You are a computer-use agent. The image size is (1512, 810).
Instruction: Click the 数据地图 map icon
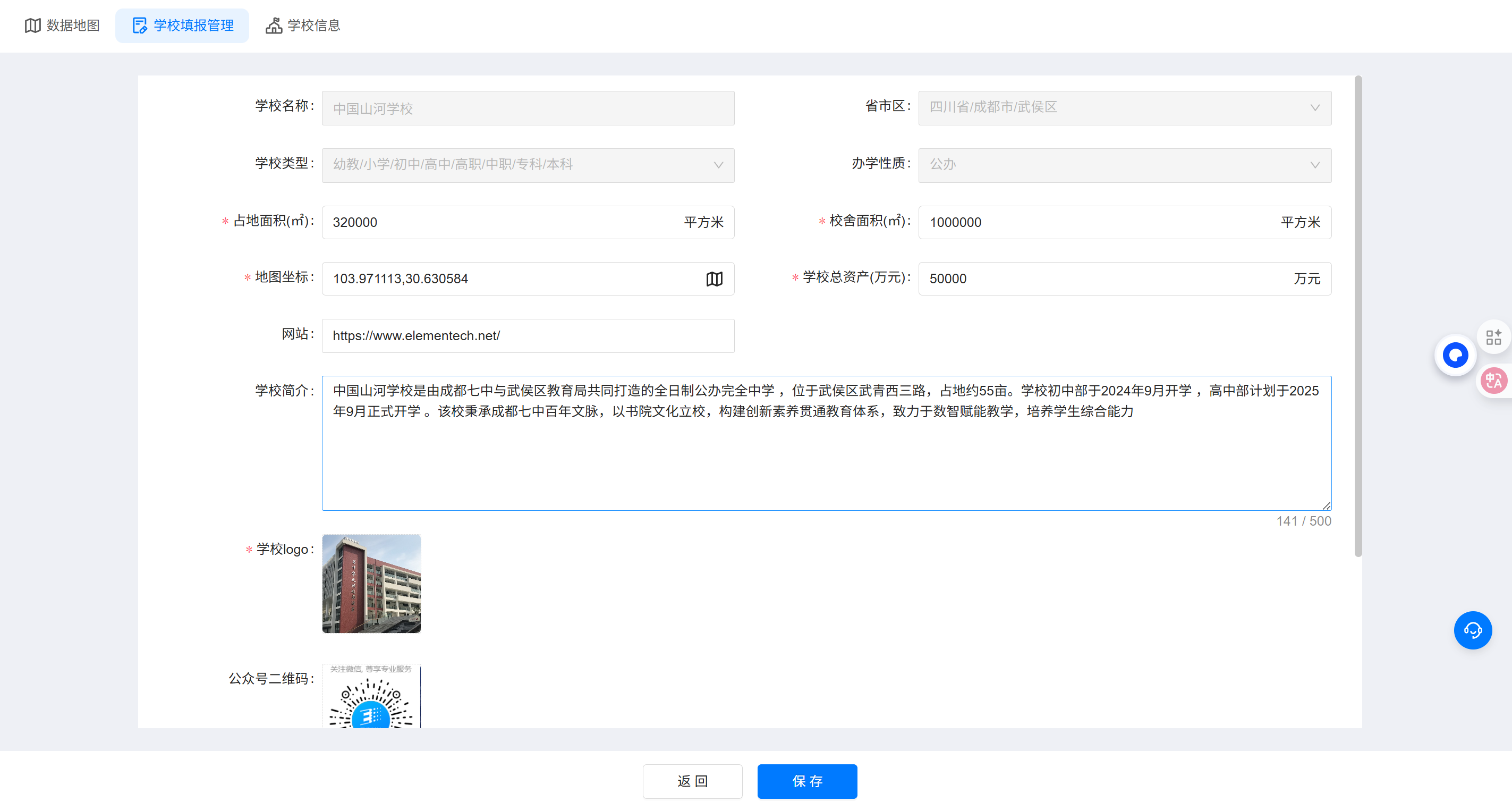point(32,26)
